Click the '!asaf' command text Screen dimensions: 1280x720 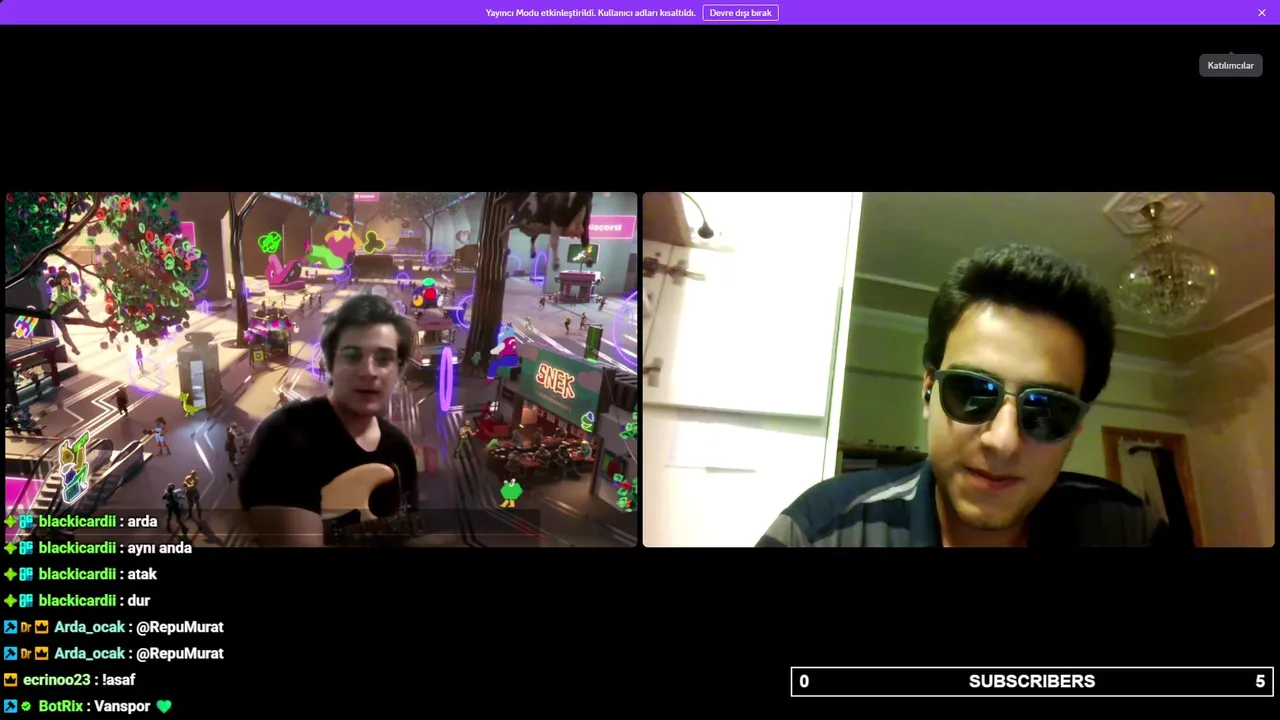point(118,679)
